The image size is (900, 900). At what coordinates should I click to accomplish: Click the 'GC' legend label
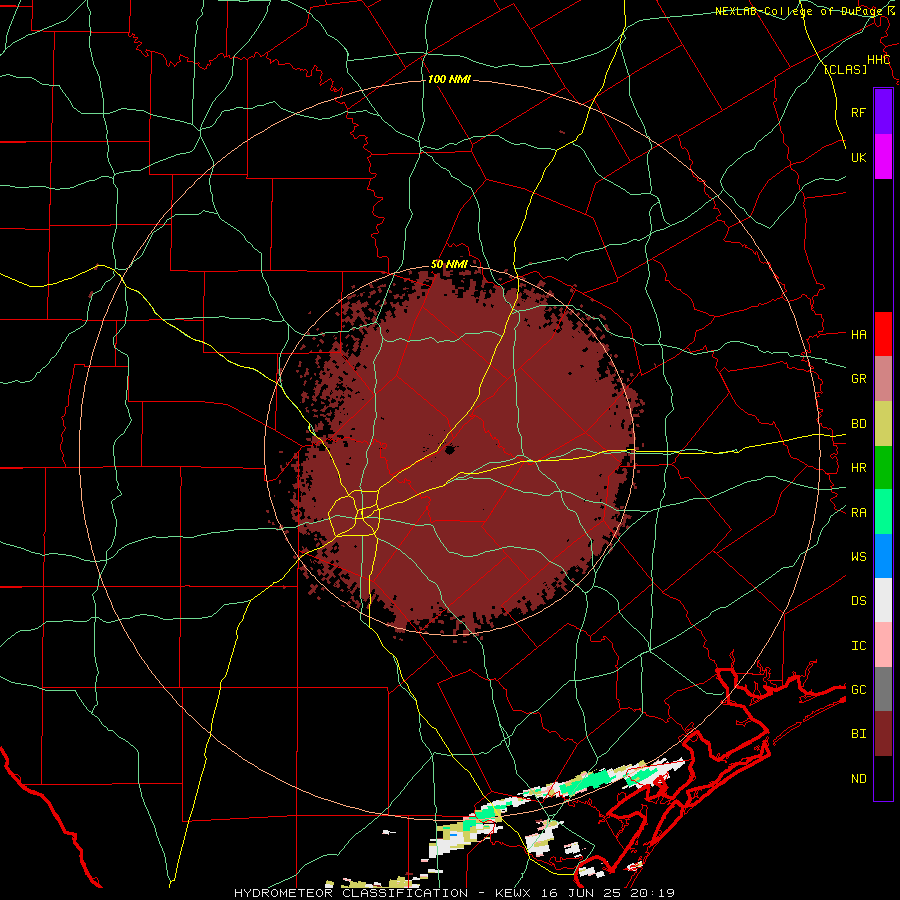click(x=858, y=690)
